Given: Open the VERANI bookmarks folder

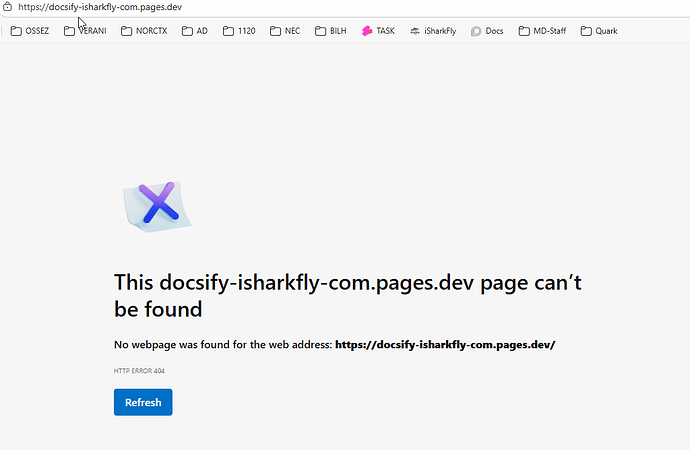Looking at the screenshot, I should coord(85,31).
